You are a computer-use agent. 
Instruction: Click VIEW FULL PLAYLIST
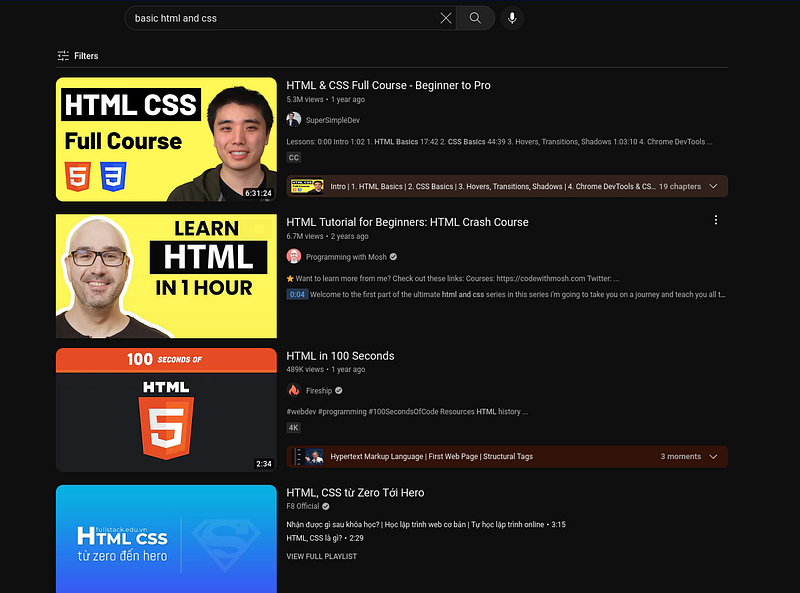(x=321, y=557)
